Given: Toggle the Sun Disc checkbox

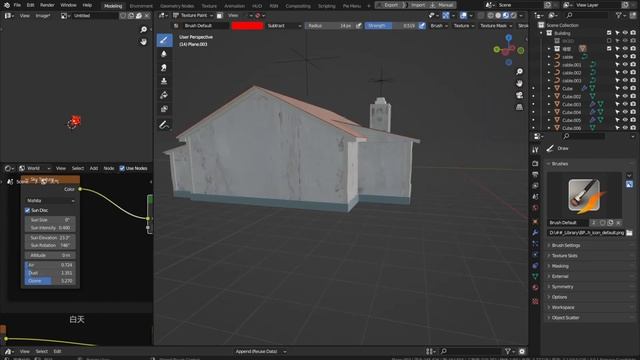Looking at the screenshot, I should tap(27, 210).
